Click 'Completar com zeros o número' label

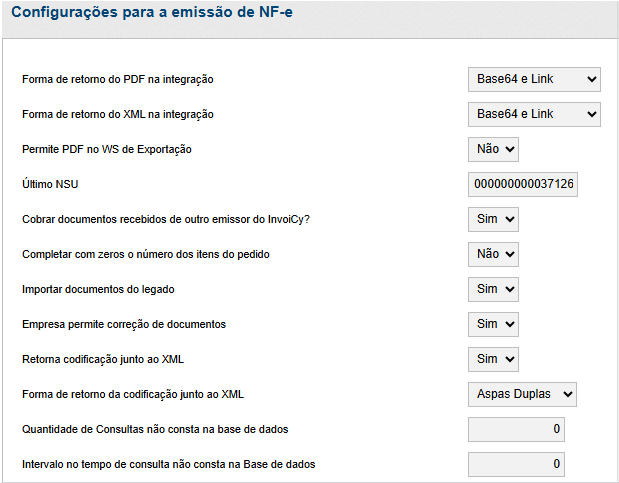point(146,254)
